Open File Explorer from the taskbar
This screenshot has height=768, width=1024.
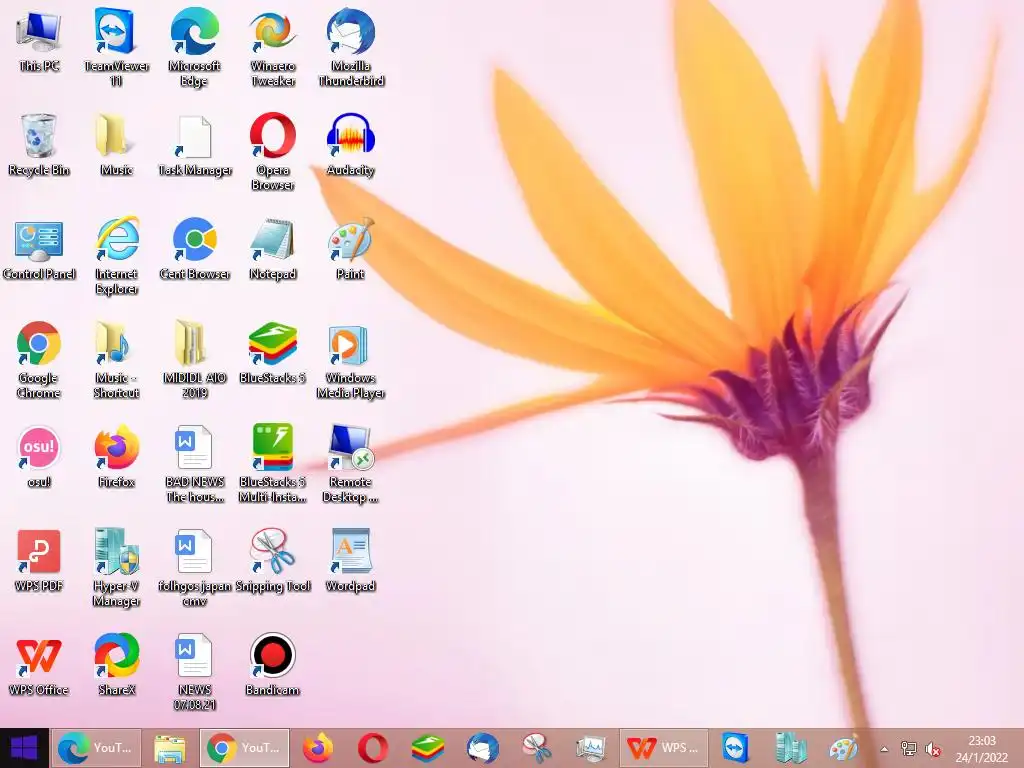(169, 748)
